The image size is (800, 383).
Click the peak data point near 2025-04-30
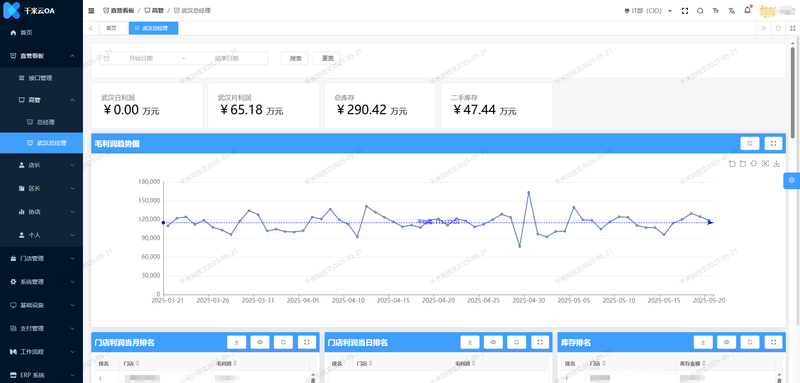click(529, 192)
